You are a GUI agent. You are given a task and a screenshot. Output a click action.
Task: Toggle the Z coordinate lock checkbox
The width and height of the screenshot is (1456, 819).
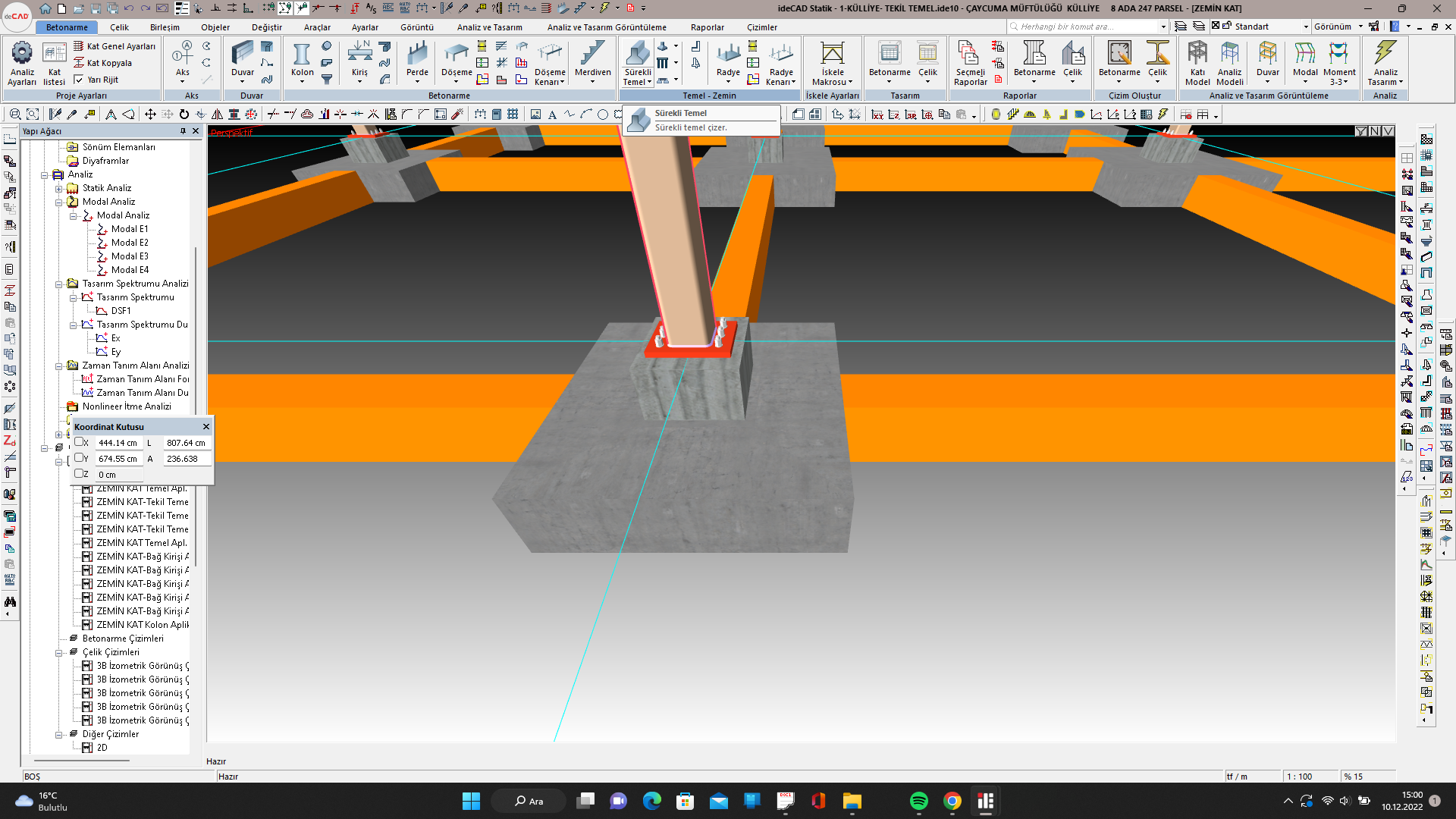pyautogui.click(x=79, y=474)
